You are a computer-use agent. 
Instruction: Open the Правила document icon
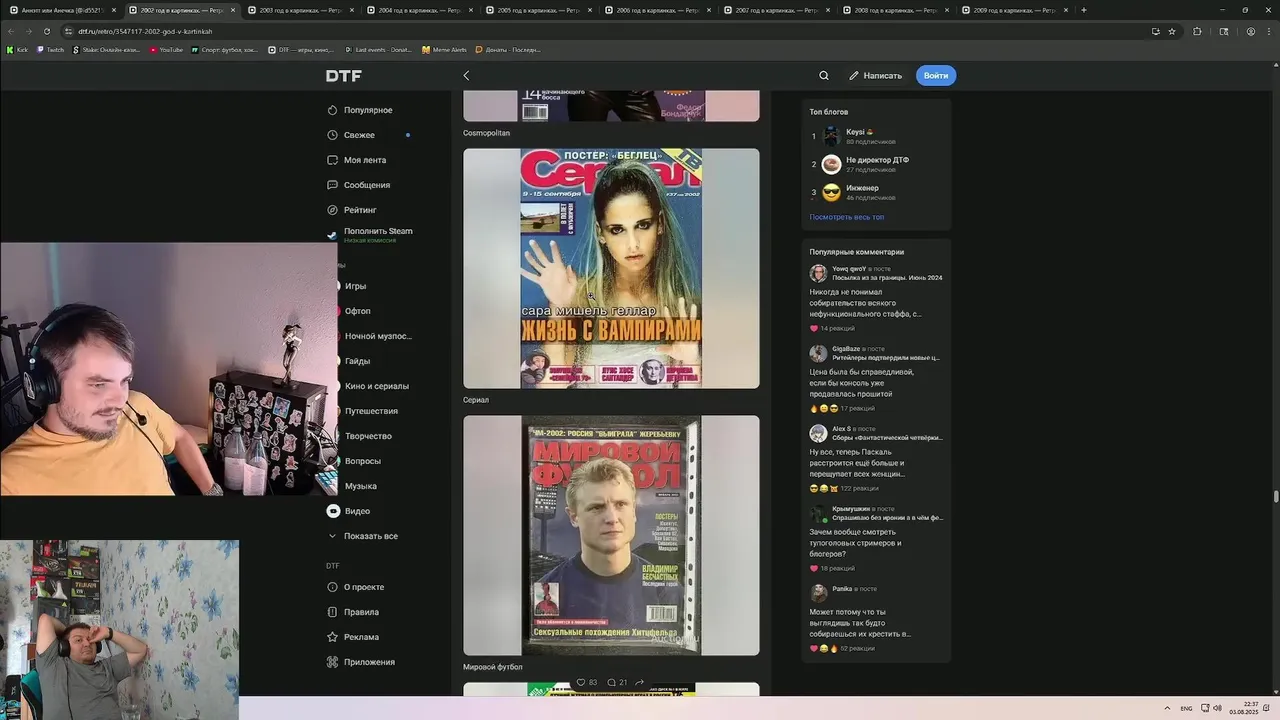pos(333,612)
